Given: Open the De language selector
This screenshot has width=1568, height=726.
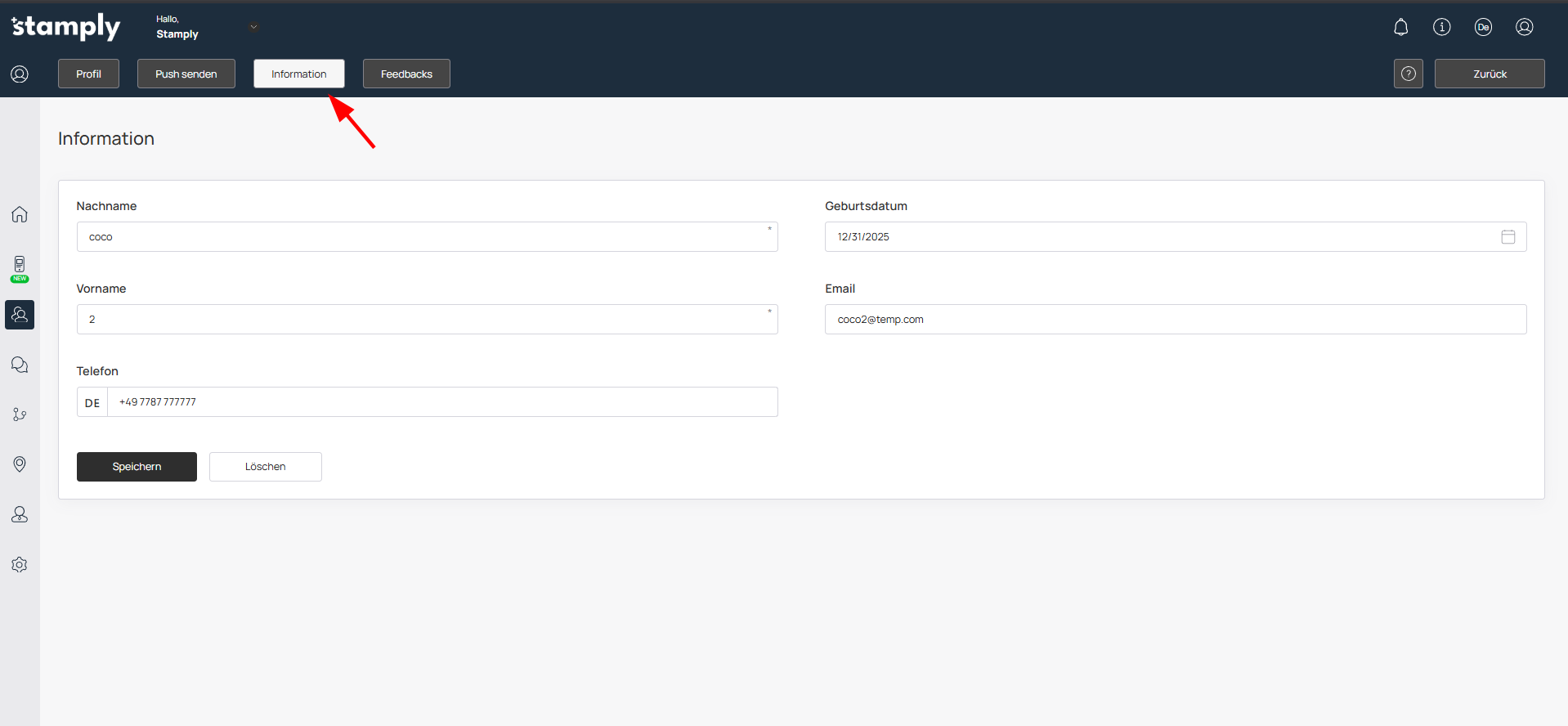Looking at the screenshot, I should click(1483, 27).
